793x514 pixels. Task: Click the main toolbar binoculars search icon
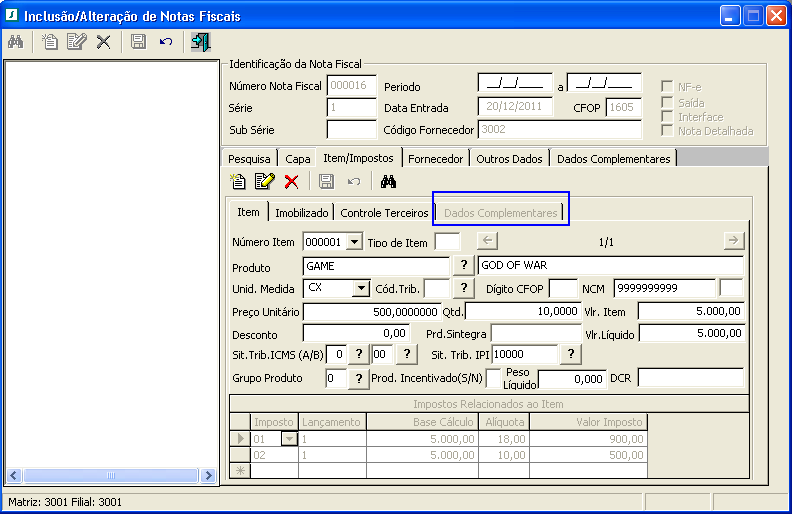(15, 42)
